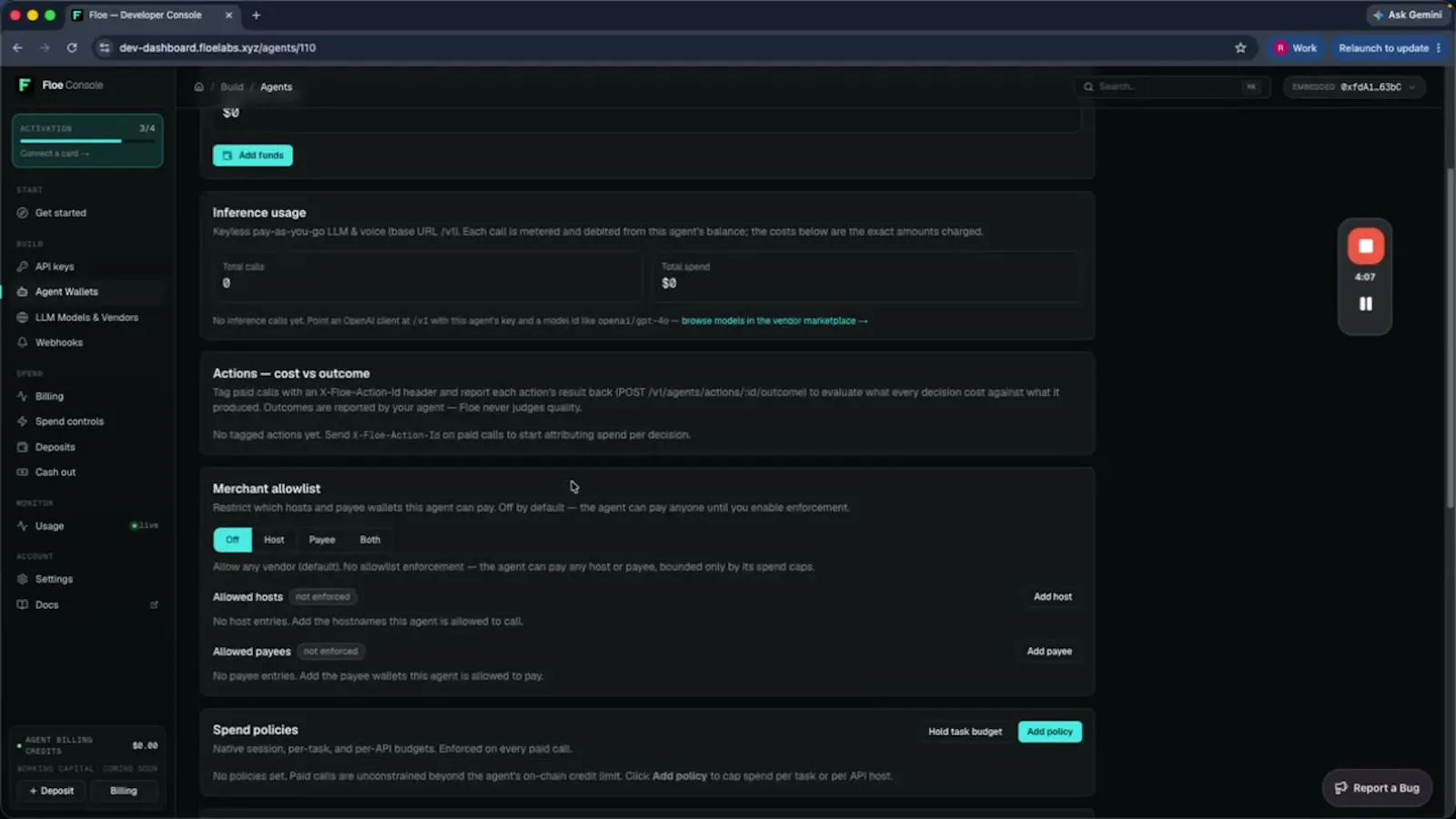The width and height of the screenshot is (1456, 819).
Task: Open a new browser tab
Action: (x=257, y=15)
